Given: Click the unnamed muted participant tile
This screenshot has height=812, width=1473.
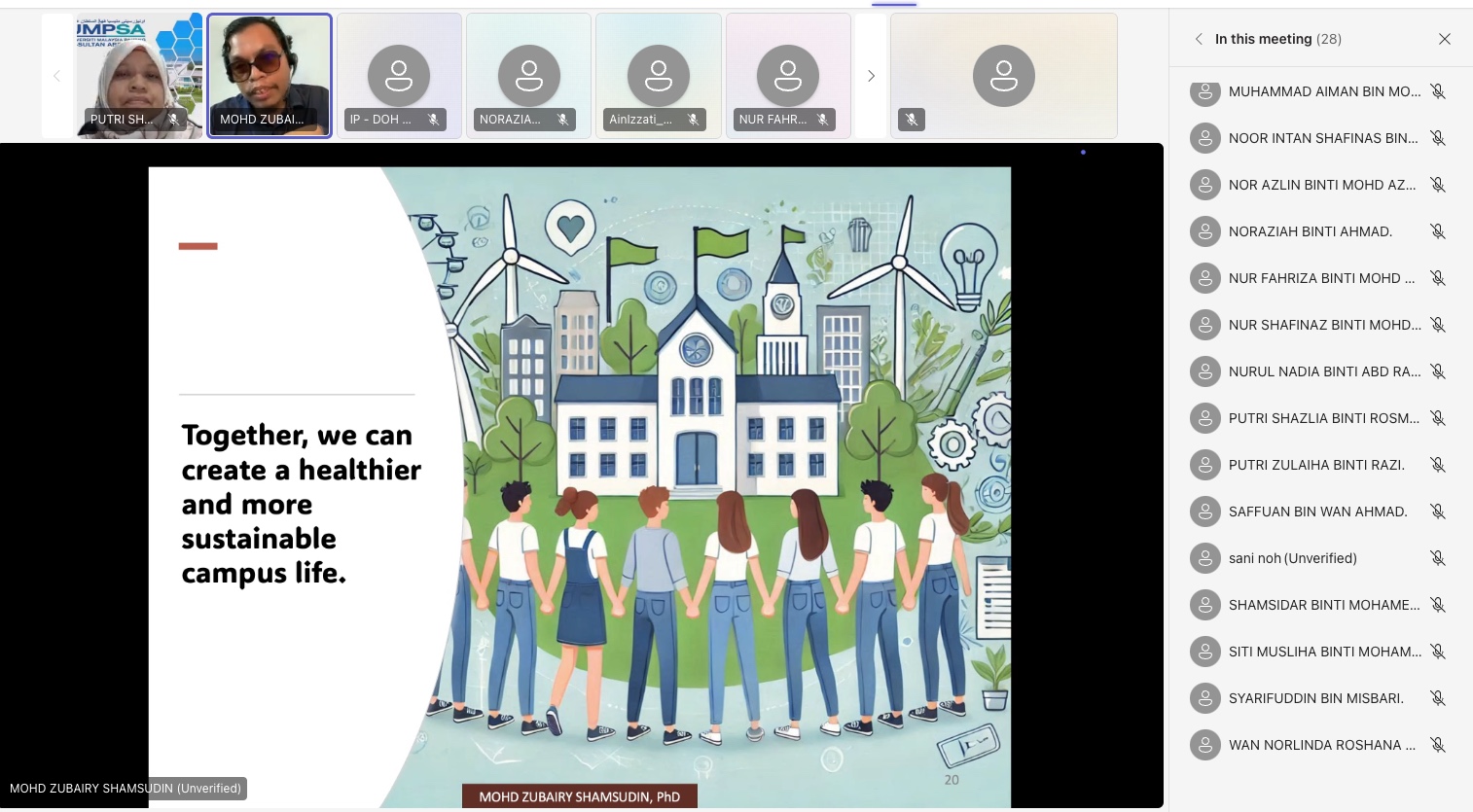Looking at the screenshot, I should tap(1004, 76).
